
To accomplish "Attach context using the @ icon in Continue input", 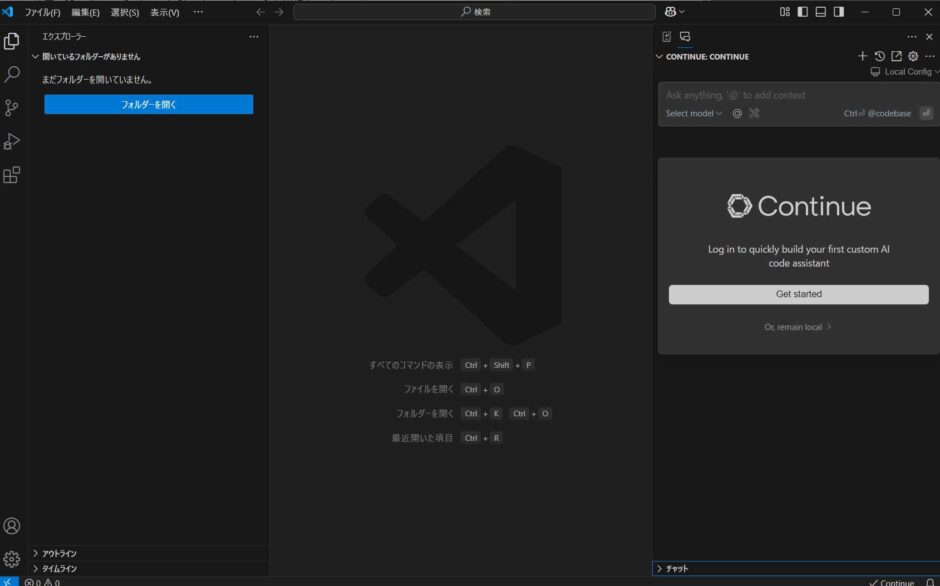I will click(736, 113).
